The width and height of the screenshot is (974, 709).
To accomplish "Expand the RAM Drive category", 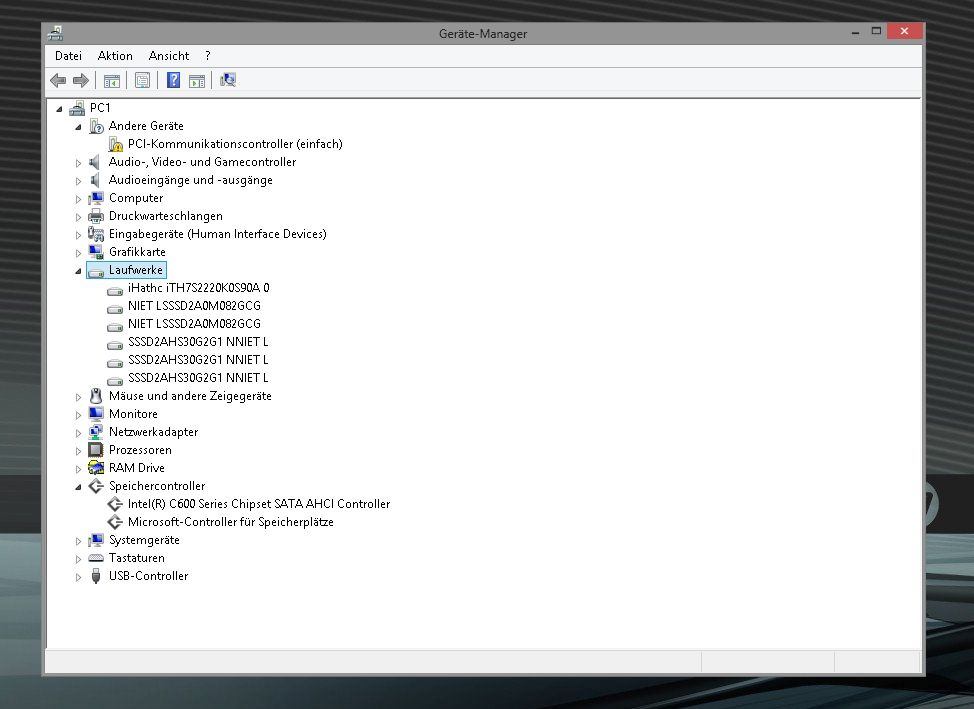I will click(x=78, y=469).
